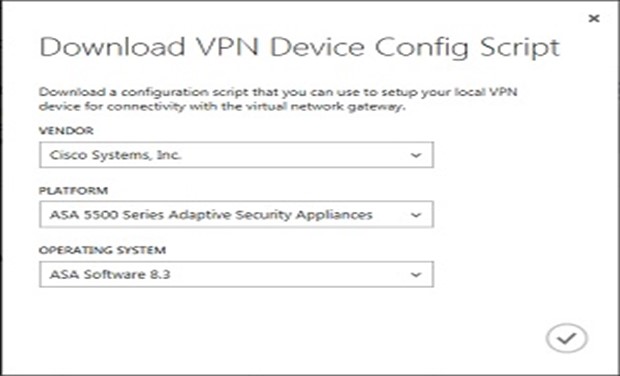The image size is (620, 376).
Task: Click the chevron arrow in the Platform box
Action: (x=416, y=215)
